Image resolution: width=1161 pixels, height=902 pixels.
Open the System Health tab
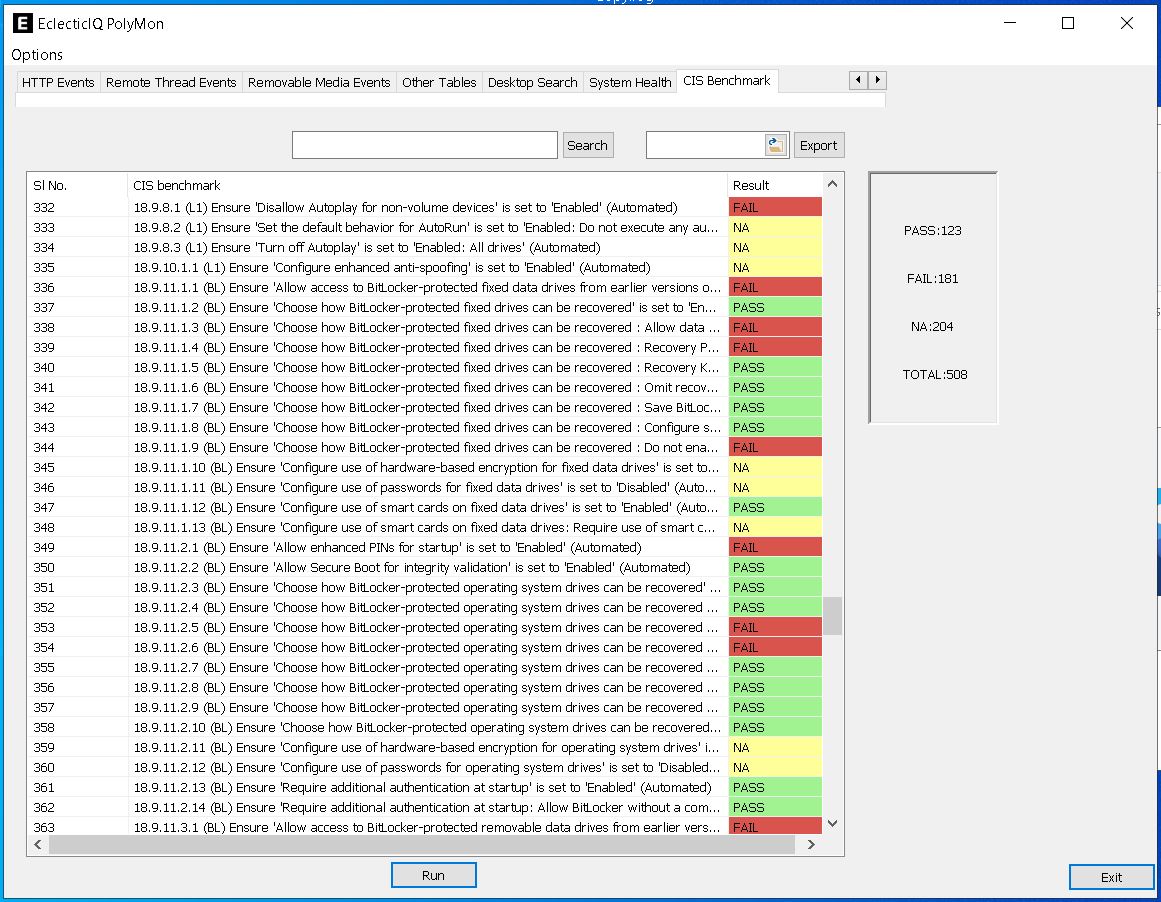pyautogui.click(x=629, y=82)
